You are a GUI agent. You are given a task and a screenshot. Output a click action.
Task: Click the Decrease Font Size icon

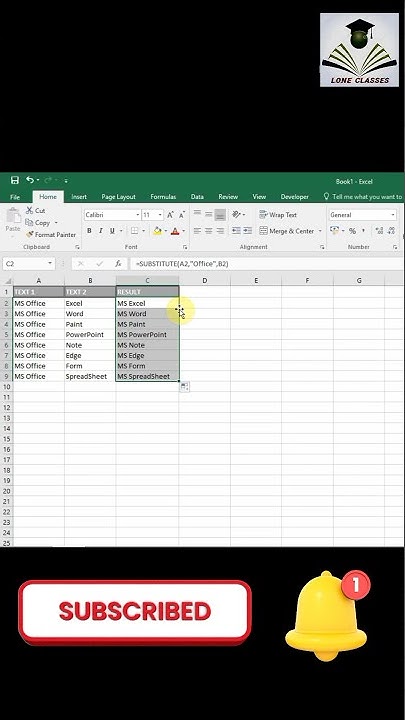point(181,215)
